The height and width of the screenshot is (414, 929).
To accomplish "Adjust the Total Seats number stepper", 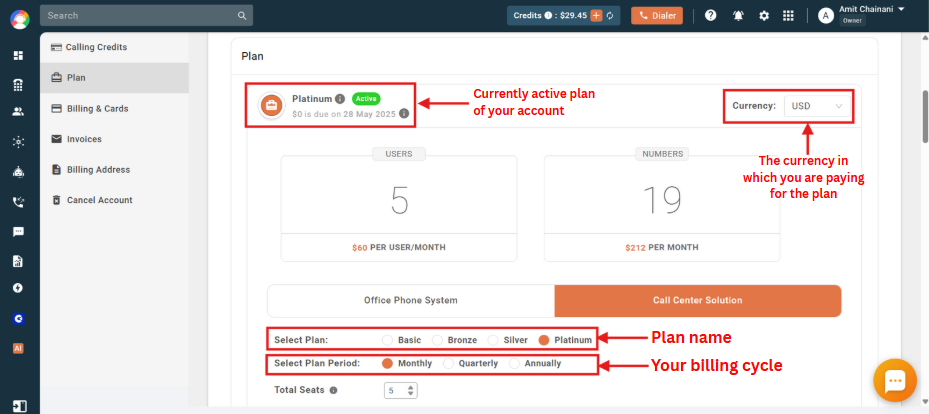I will point(412,391).
